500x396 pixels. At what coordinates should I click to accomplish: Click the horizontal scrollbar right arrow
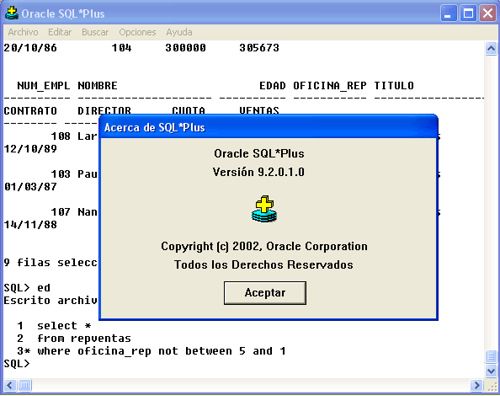point(477,385)
